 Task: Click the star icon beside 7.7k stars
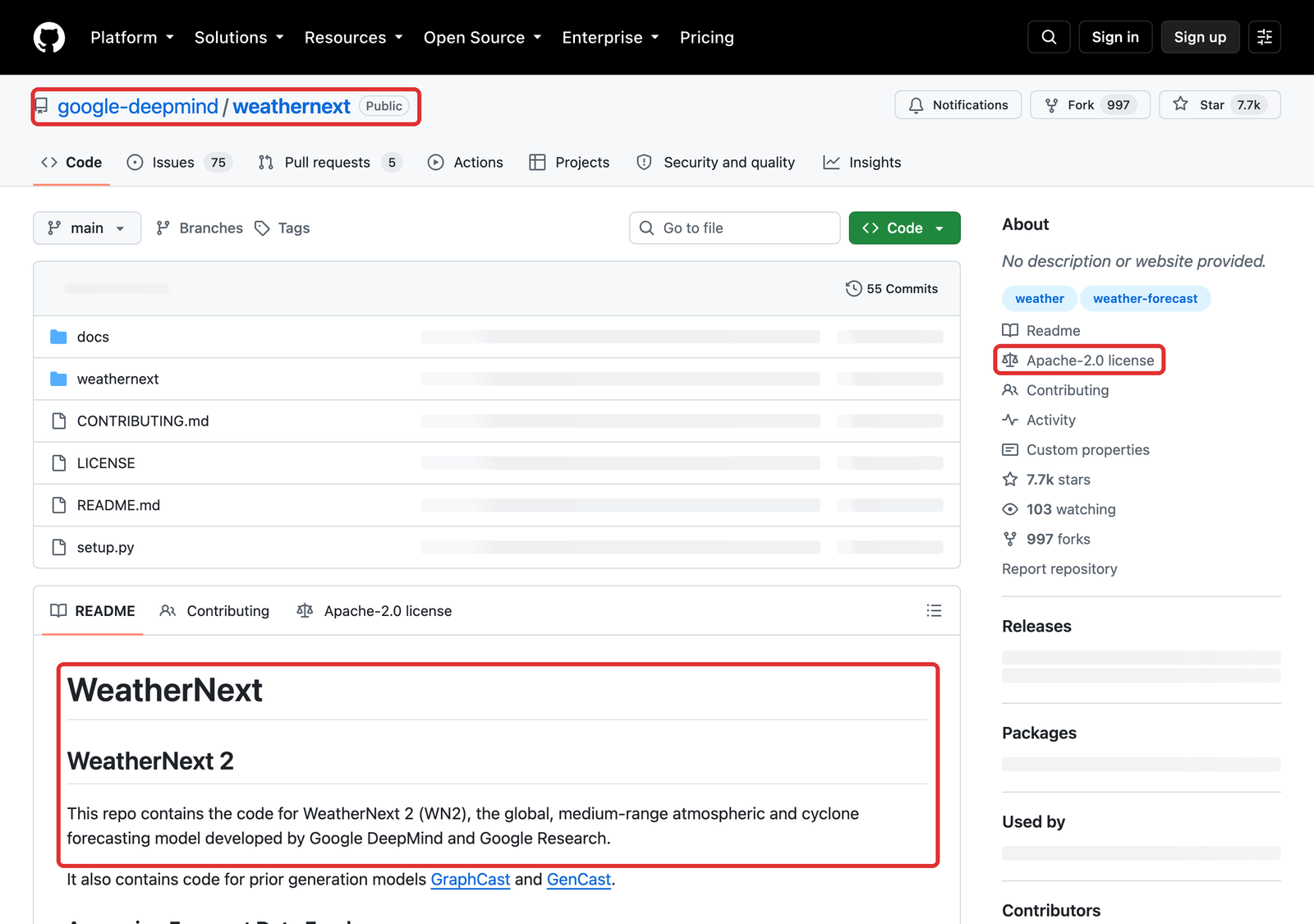[x=1010, y=479]
